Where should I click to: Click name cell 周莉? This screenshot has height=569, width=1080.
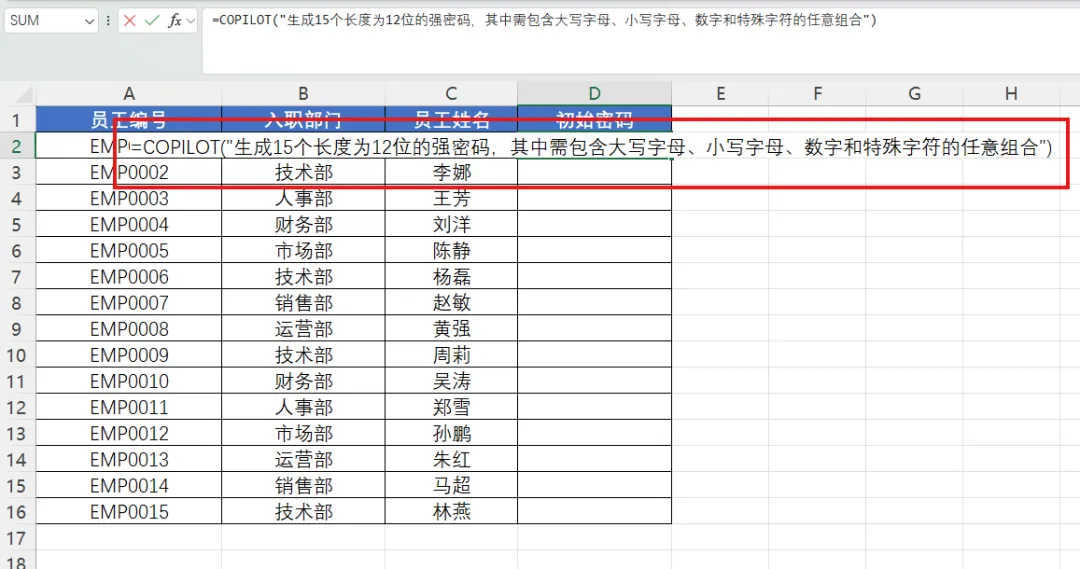(x=451, y=355)
